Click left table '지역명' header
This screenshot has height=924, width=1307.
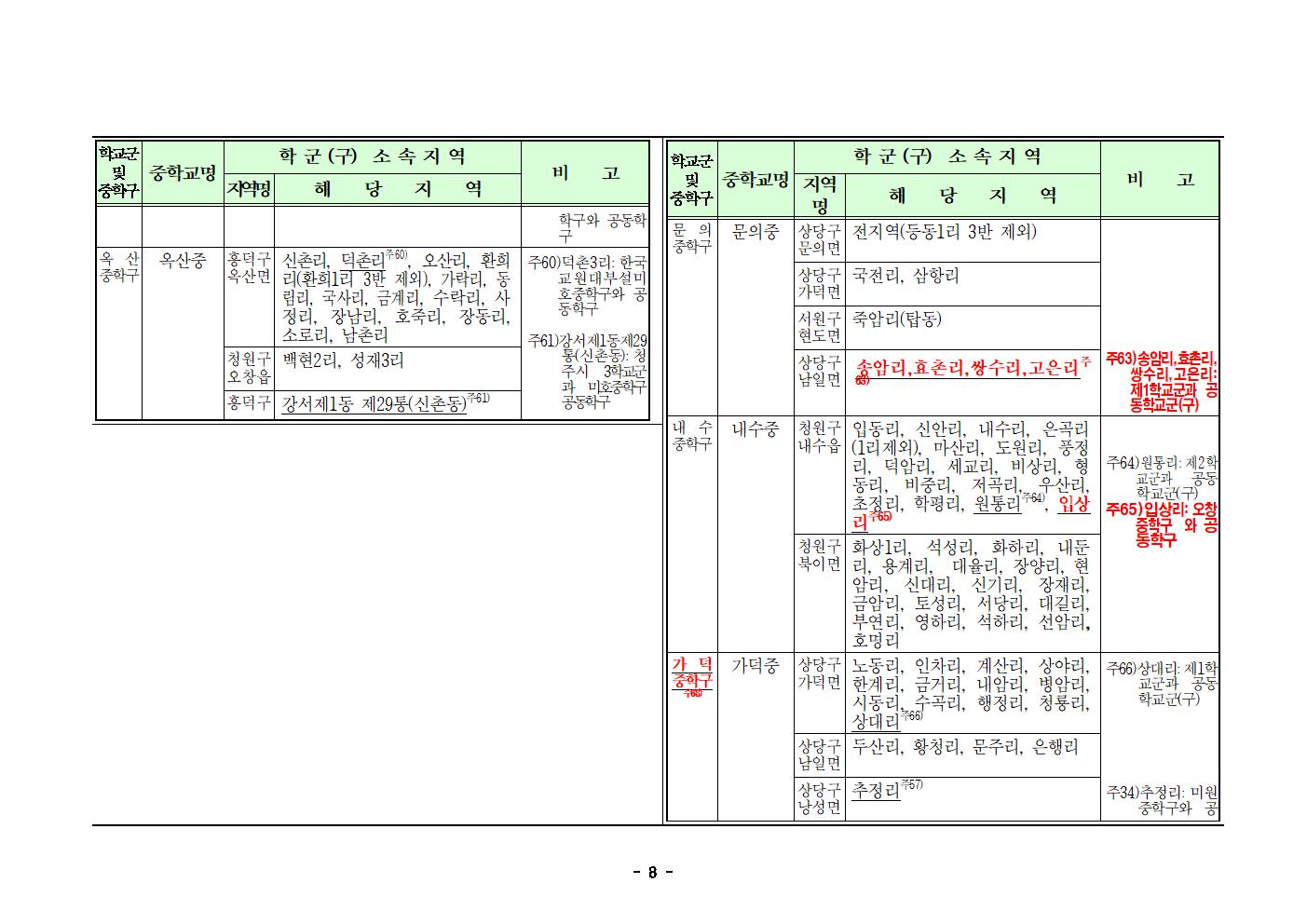pyautogui.click(x=249, y=190)
